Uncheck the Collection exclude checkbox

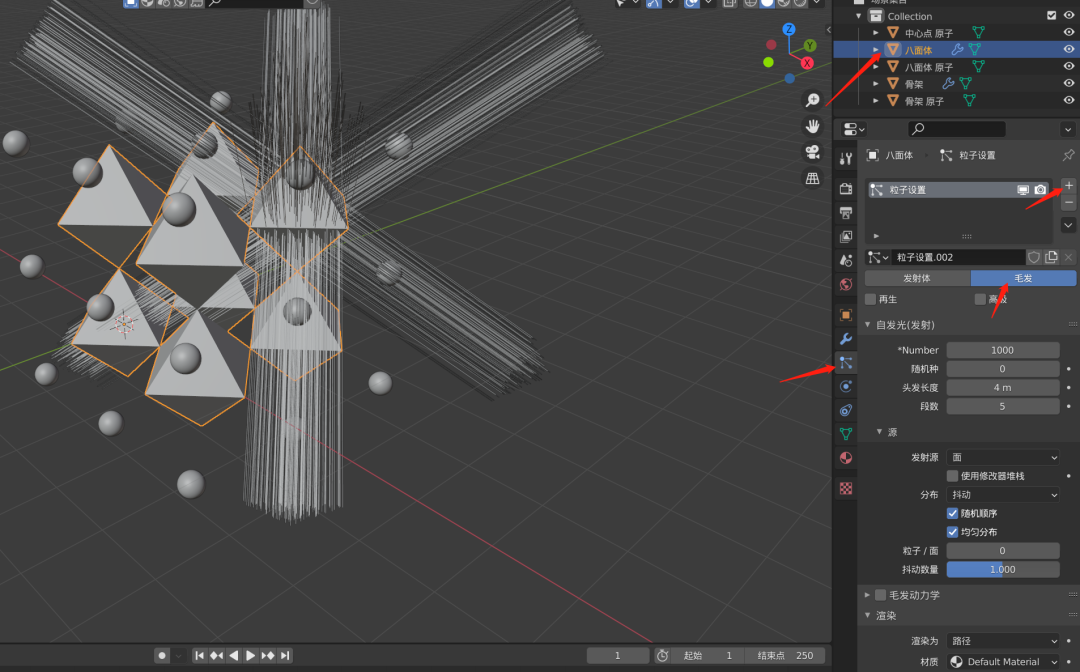click(x=1051, y=15)
